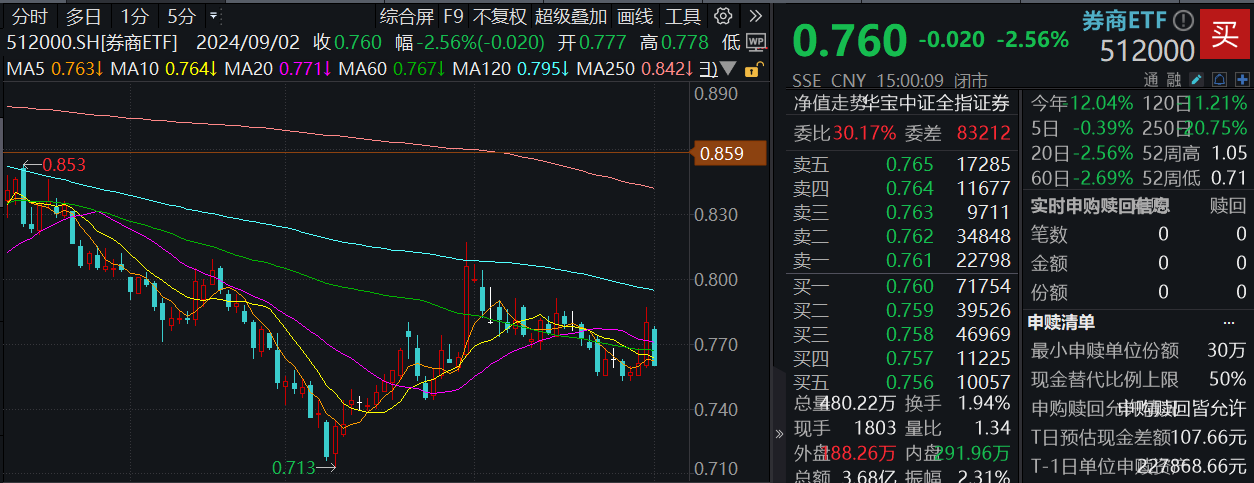The image size is (1254, 483).
Task: Click the 量比 1.34 value
Action: tap(991, 430)
